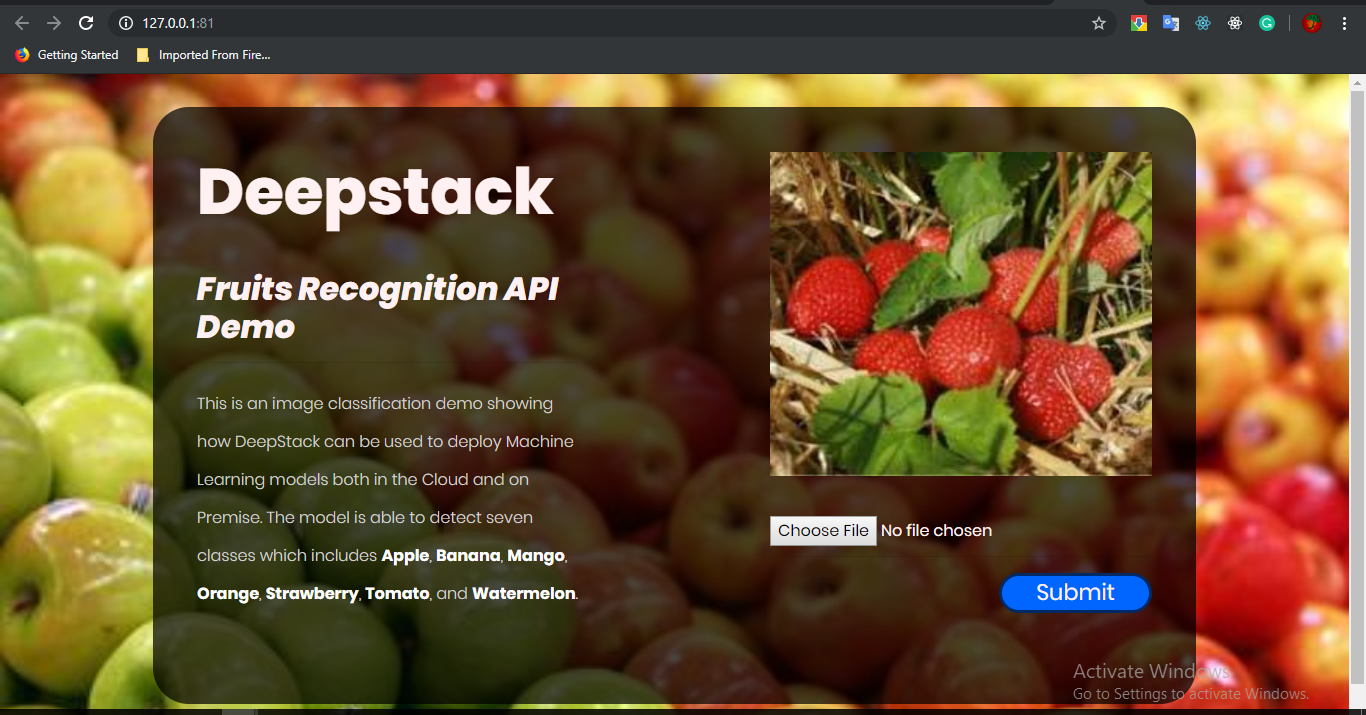The image size is (1366, 715).
Task: Open the Google Translate extension
Action: (x=1171, y=23)
